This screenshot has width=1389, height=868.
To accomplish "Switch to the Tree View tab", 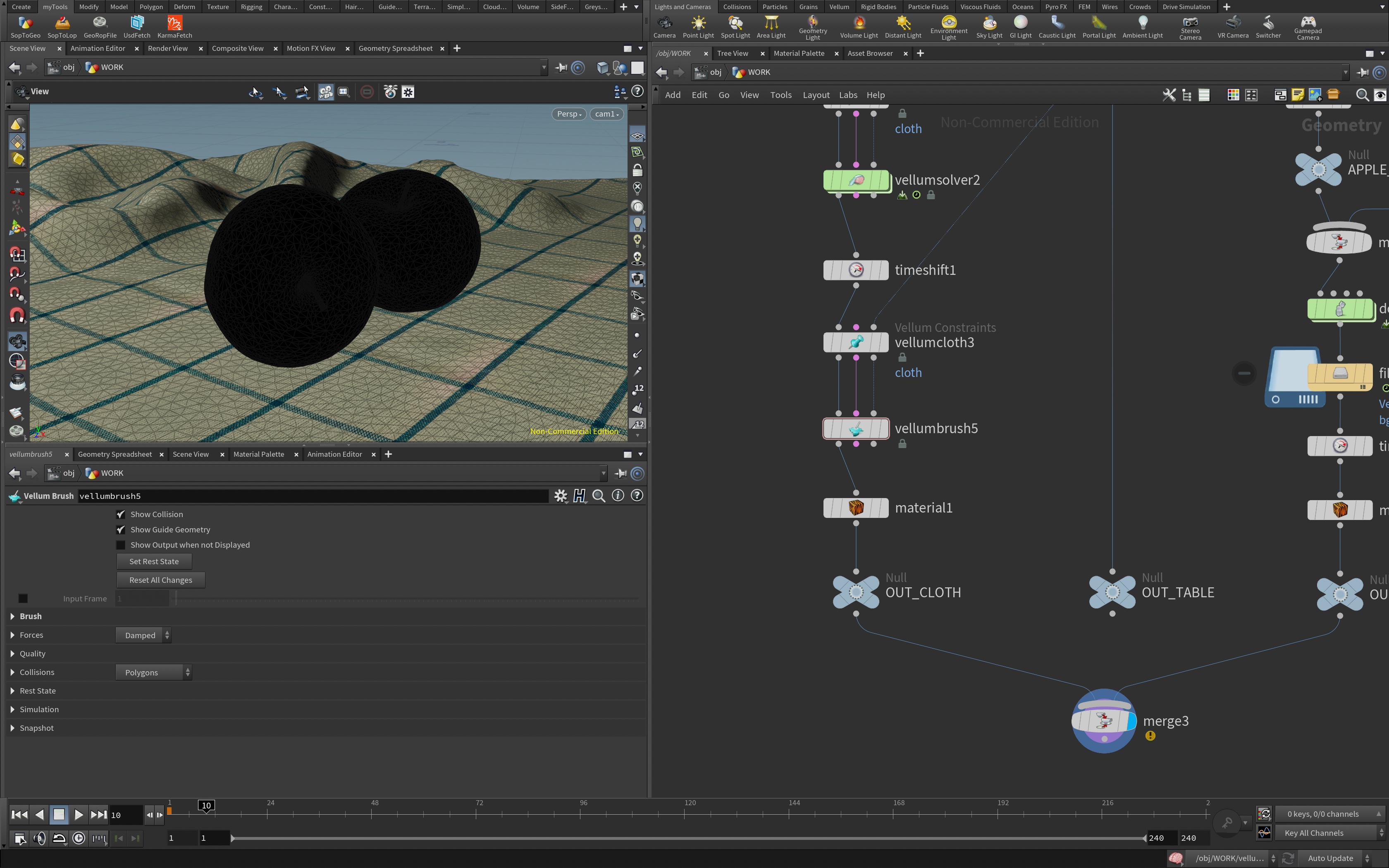I will click(733, 53).
